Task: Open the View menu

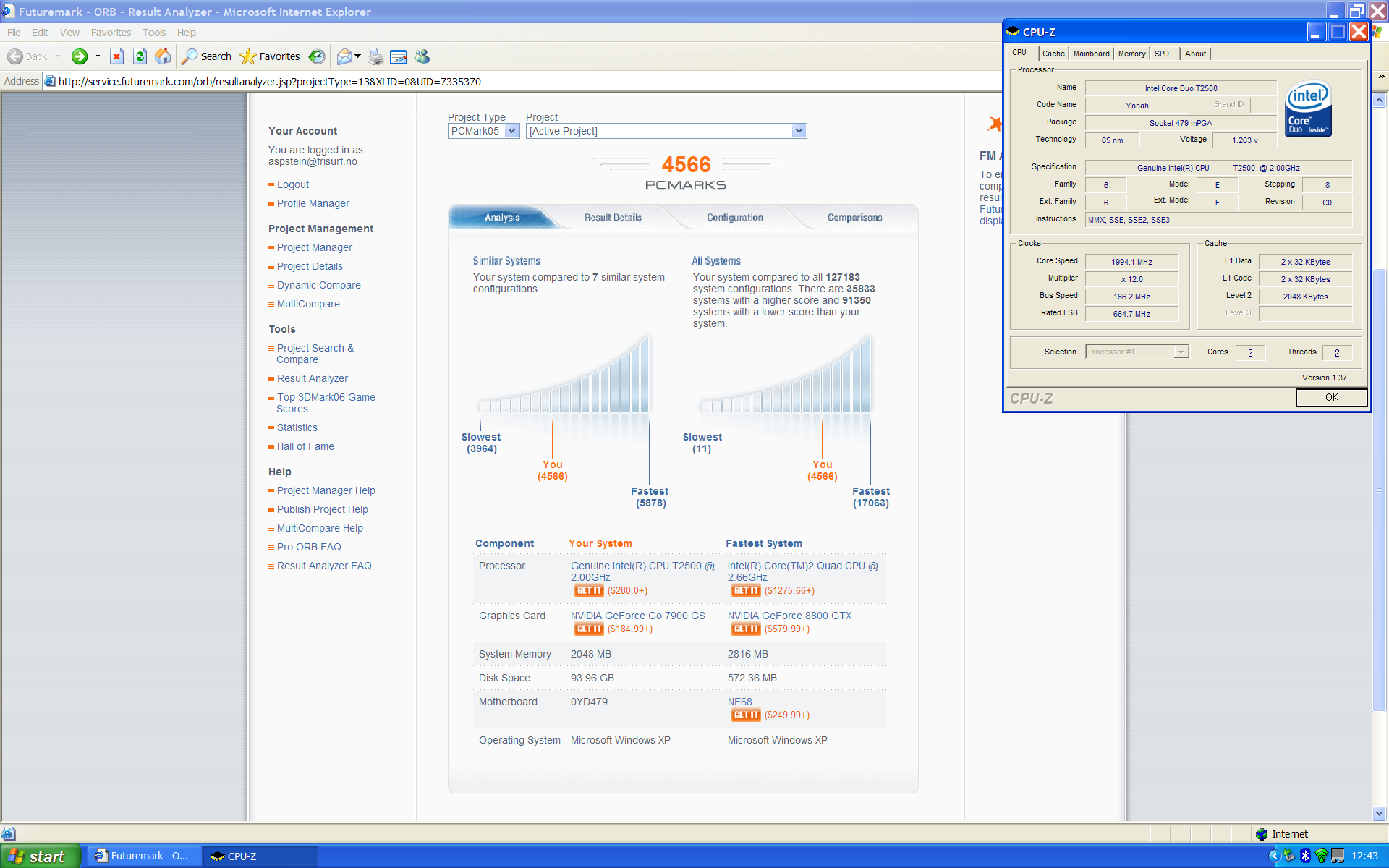Action: point(69,33)
